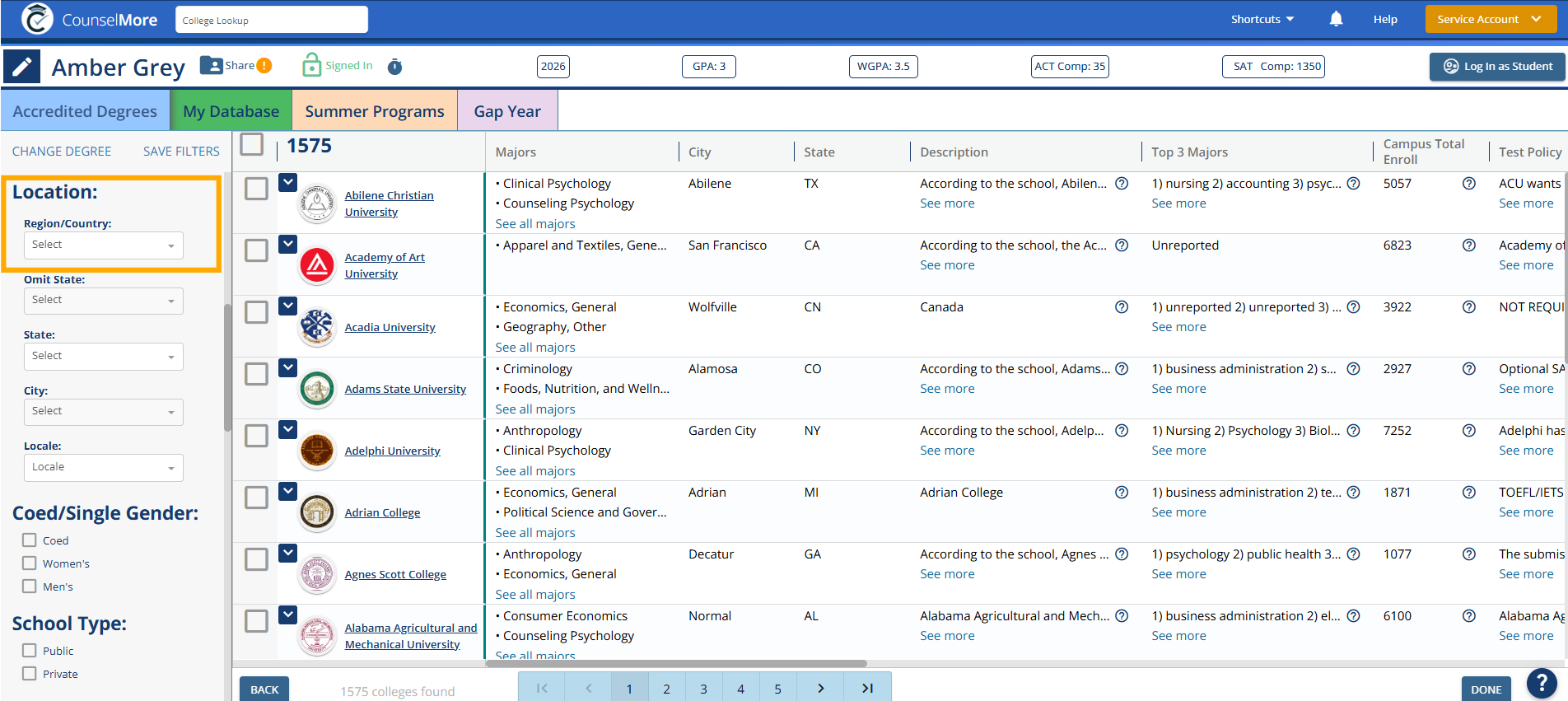Screen dimensions: 1568x701
Task: Open the Region/Country dropdown
Action: point(104,245)
